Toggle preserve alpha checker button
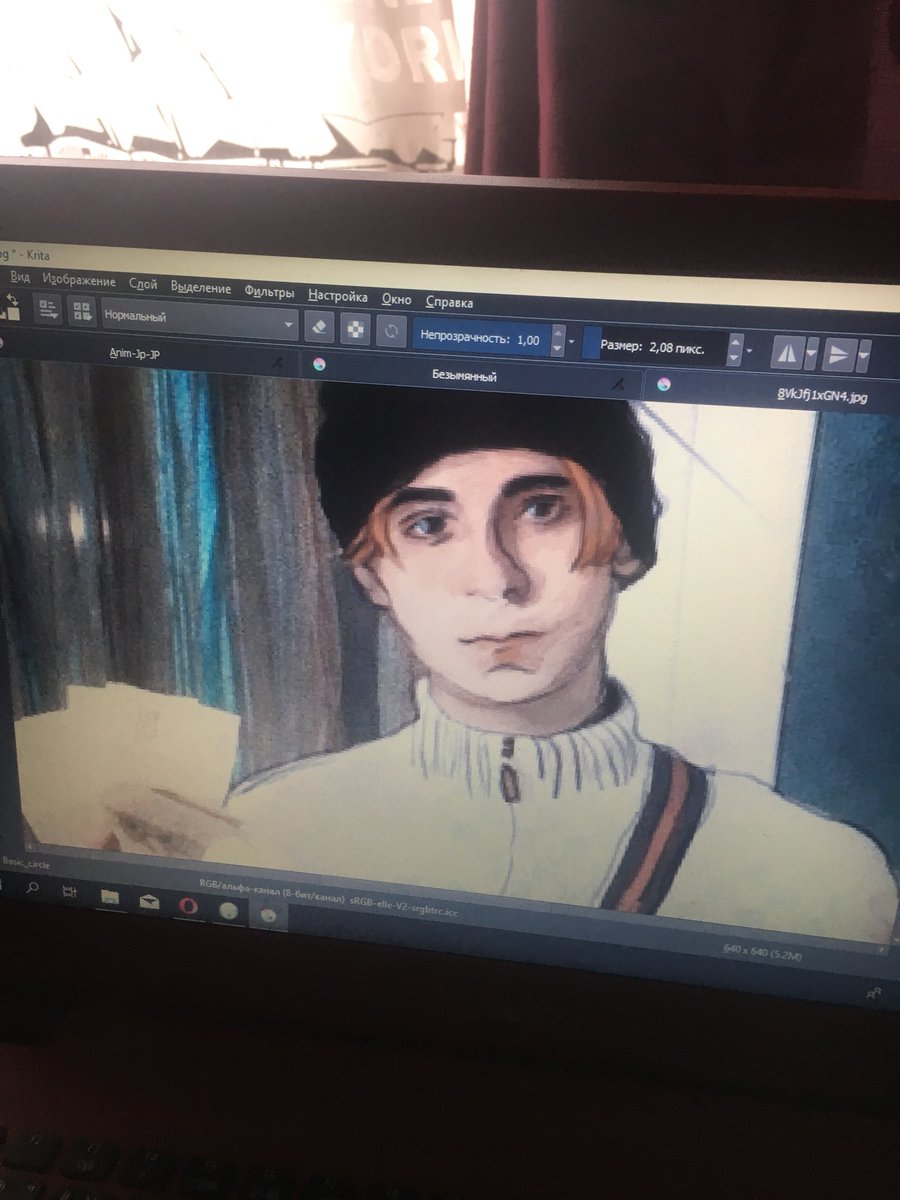 click(355, 329)
